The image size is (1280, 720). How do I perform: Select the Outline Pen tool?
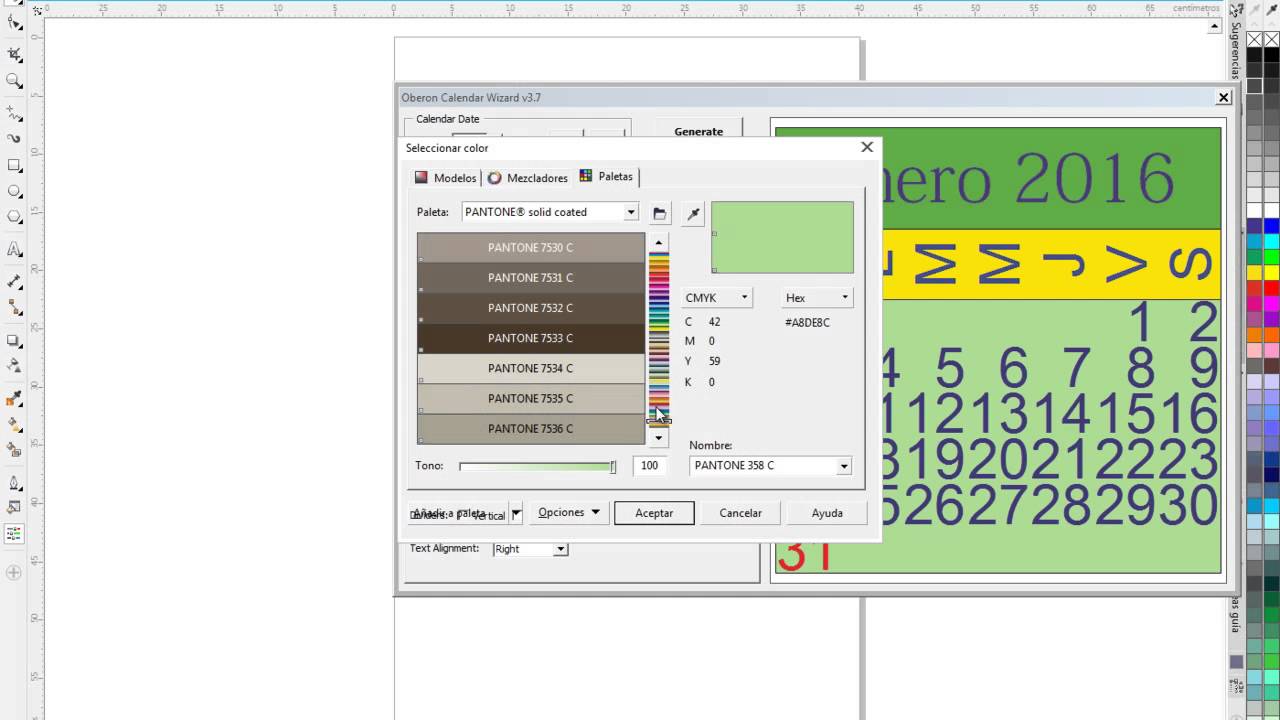pyautogui.click(x=14, y=482)
